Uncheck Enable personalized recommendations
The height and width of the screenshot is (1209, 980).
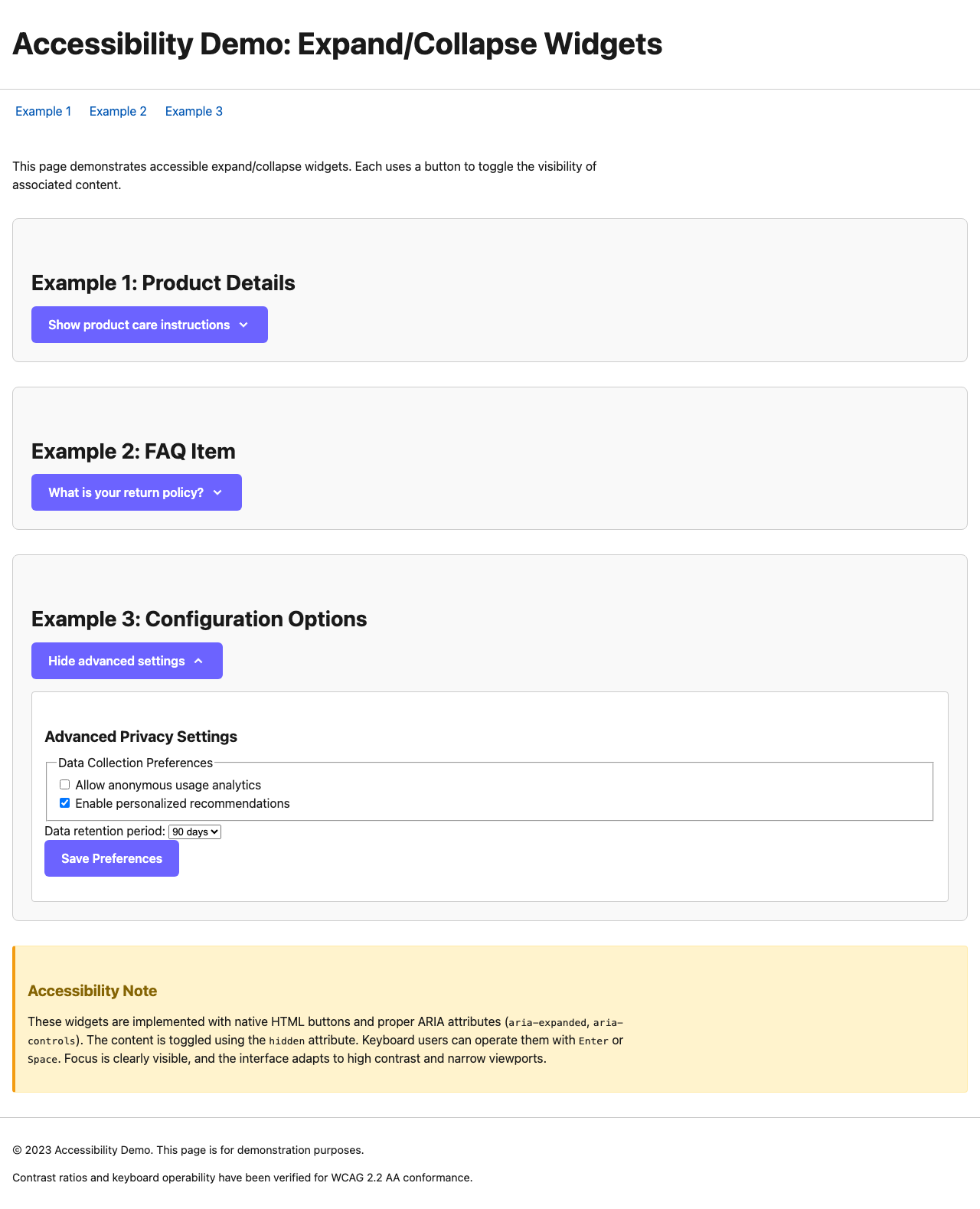(64, 802)
